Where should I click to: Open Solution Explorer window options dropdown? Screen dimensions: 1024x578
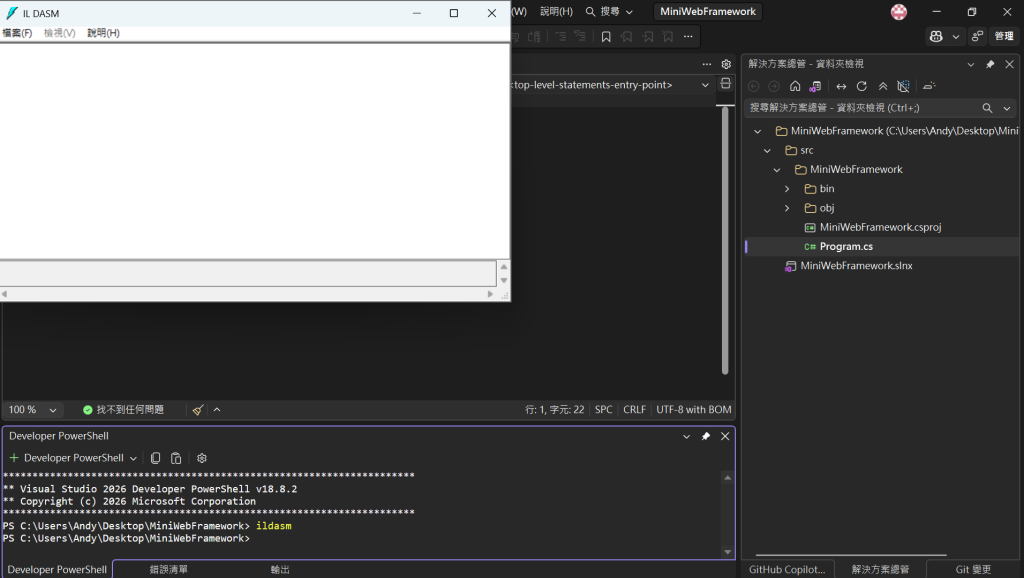click(x=971, y=64)
